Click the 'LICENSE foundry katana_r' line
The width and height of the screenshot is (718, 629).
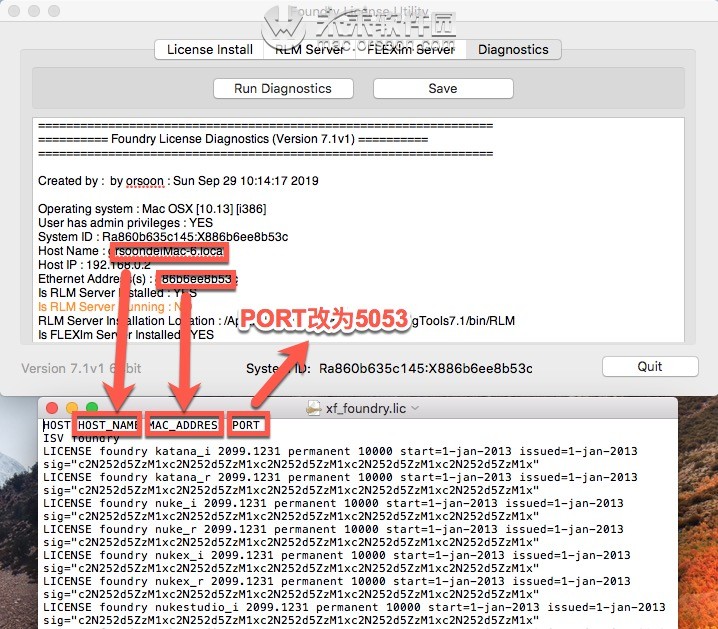click(340, 477)
